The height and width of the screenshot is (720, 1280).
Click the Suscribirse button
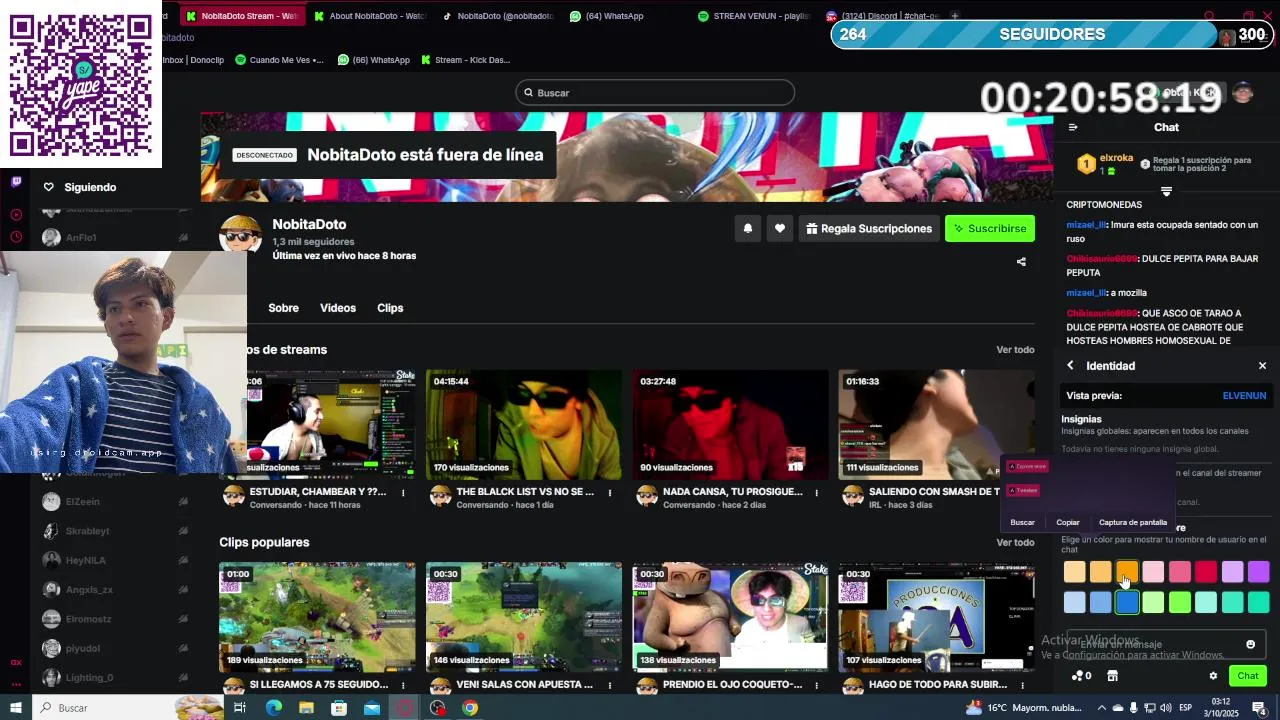pos(990,229)
